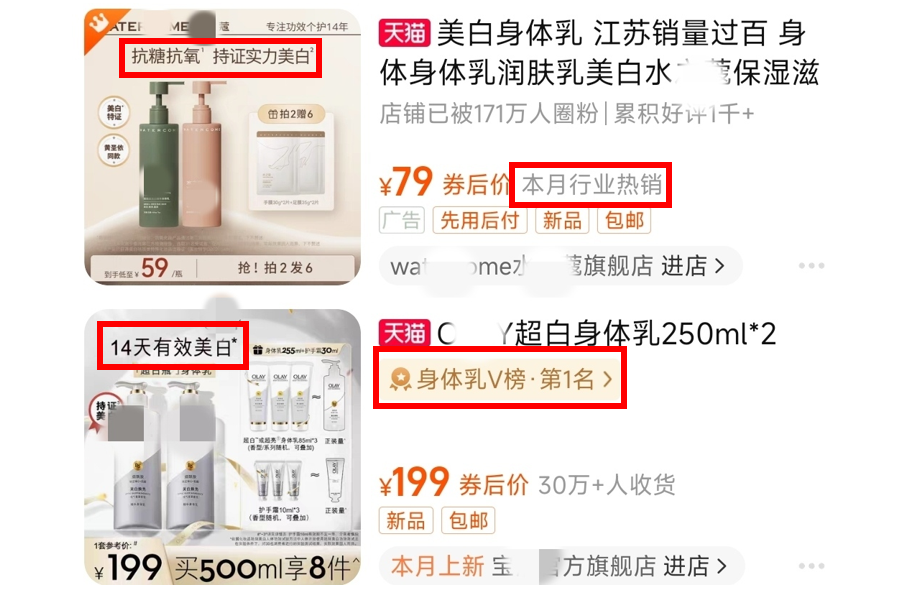
Task: Click the Tmall badge on second listing
Action: click(x=405, y=333)
